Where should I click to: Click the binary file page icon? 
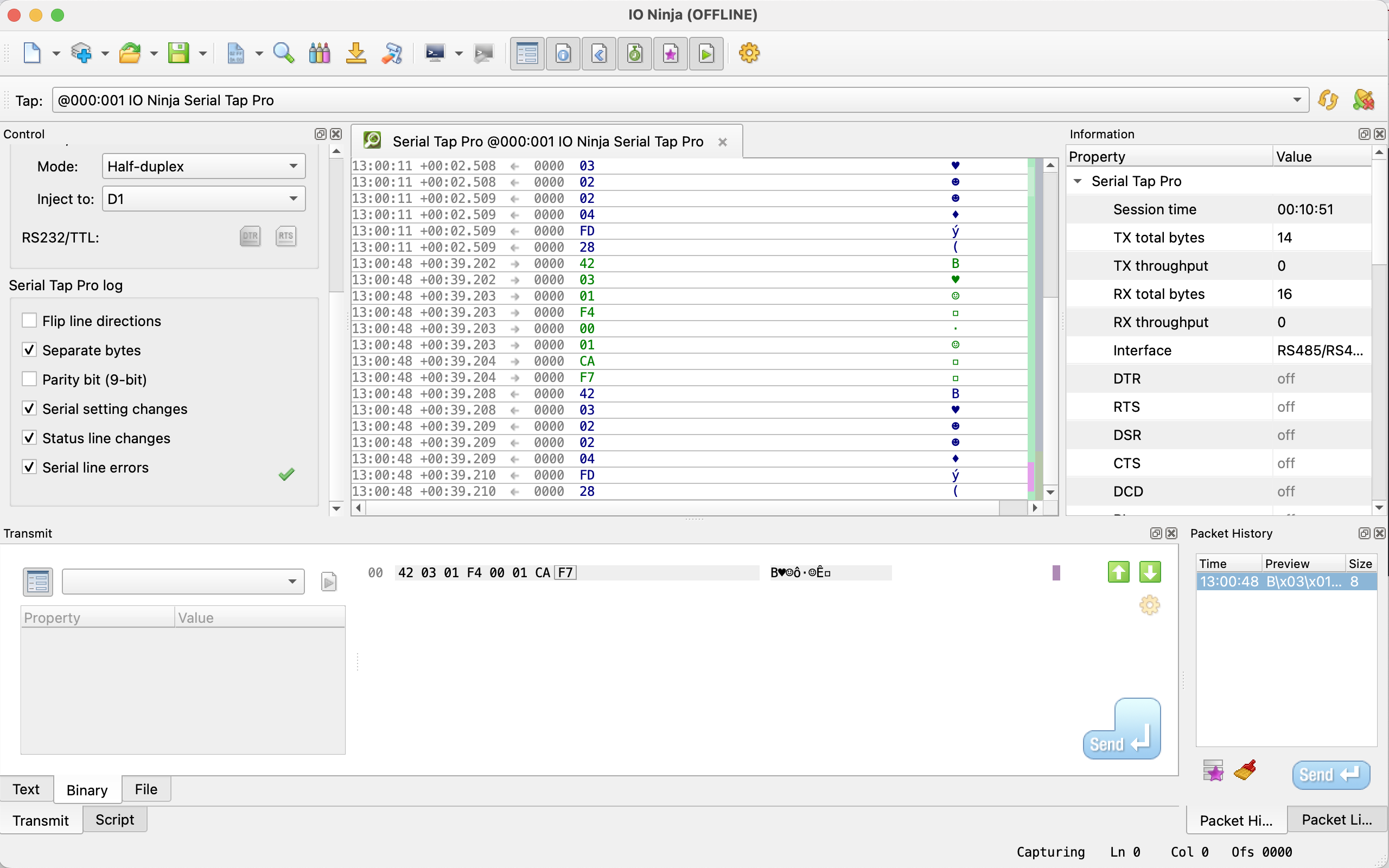point(235,53)
